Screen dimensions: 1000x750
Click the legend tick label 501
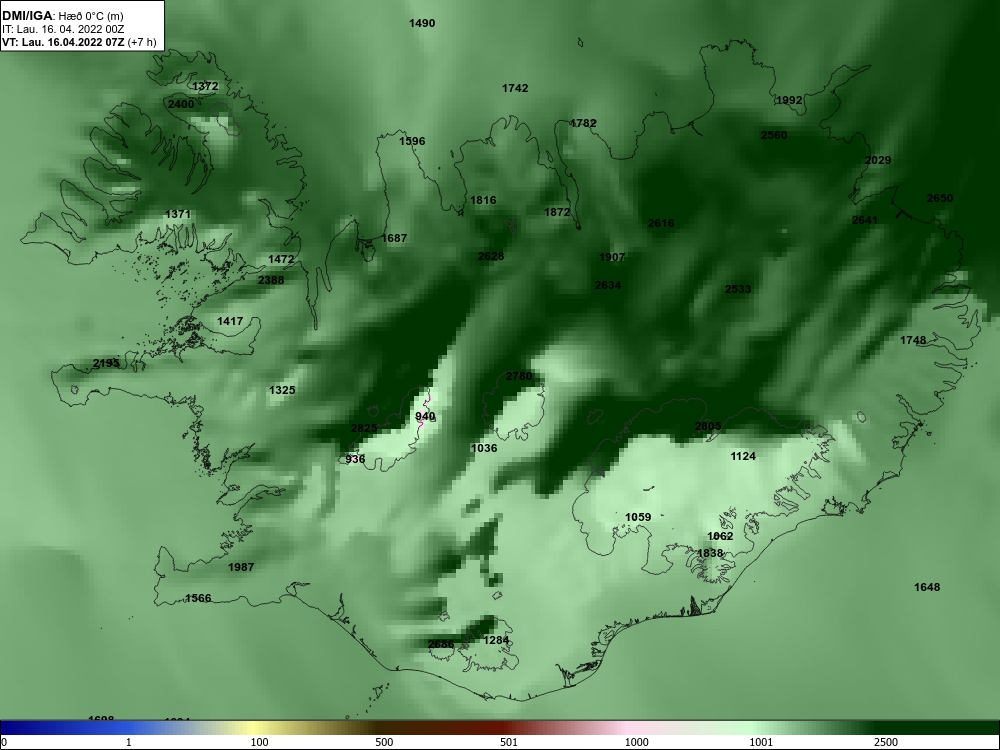click(509, 742)
